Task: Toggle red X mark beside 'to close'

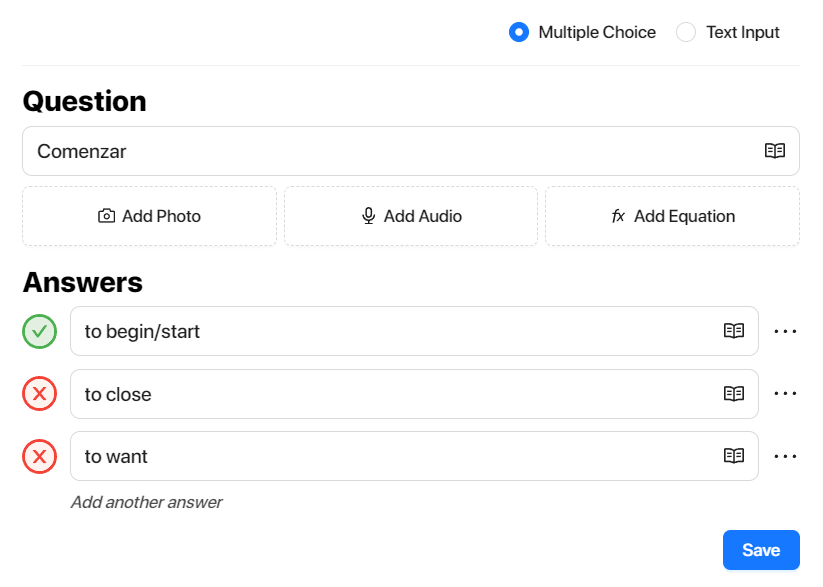Action: coord(39,394)
